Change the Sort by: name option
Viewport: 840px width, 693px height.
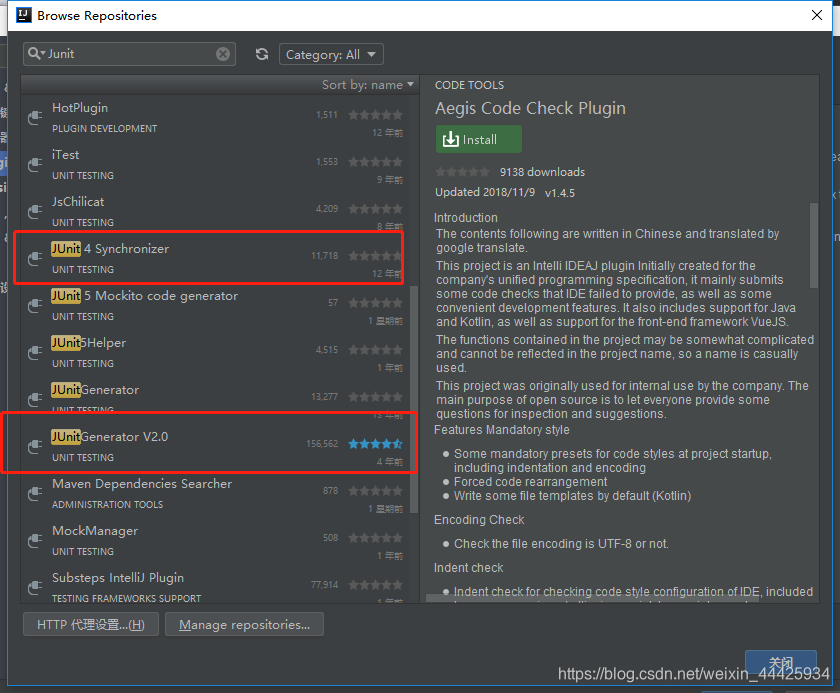point(368,85)
